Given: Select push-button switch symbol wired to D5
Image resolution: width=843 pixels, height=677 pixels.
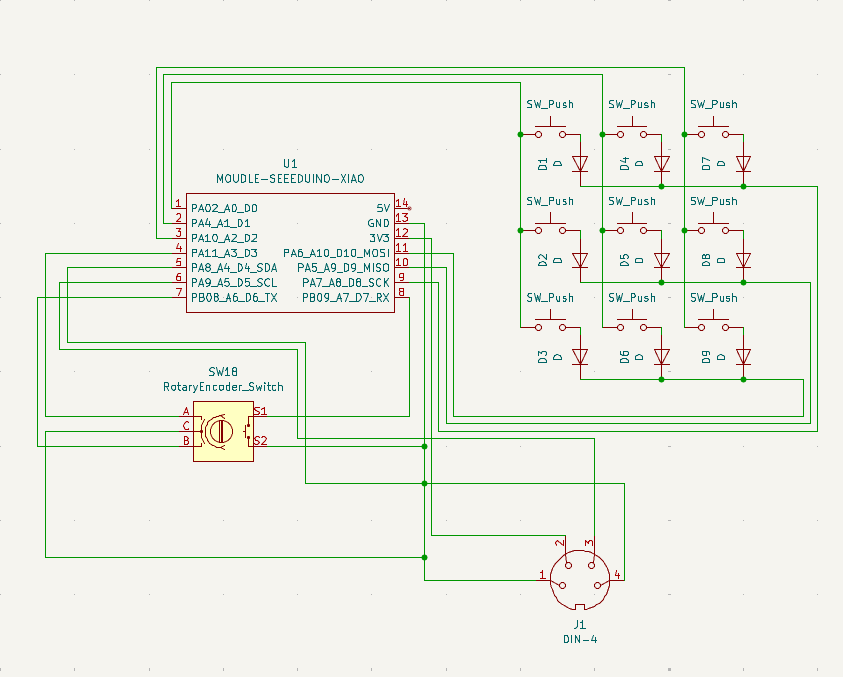Looking at the screenshot, I should (x=632, y=226).
